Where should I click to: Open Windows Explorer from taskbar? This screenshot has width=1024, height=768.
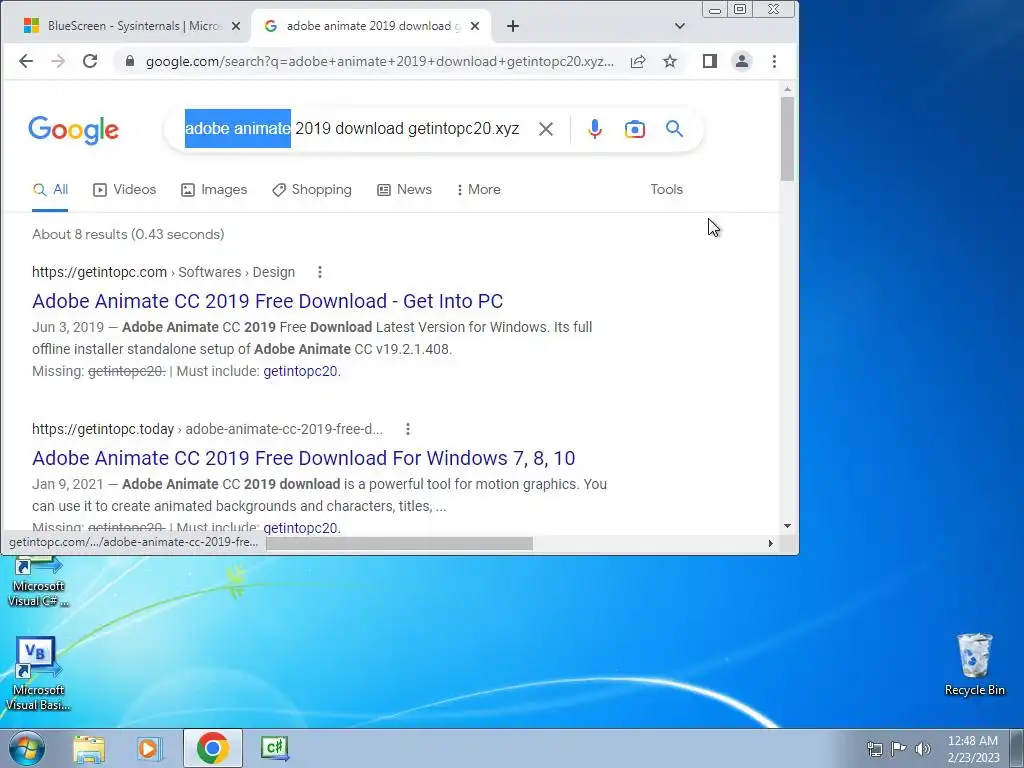(89, 748)
